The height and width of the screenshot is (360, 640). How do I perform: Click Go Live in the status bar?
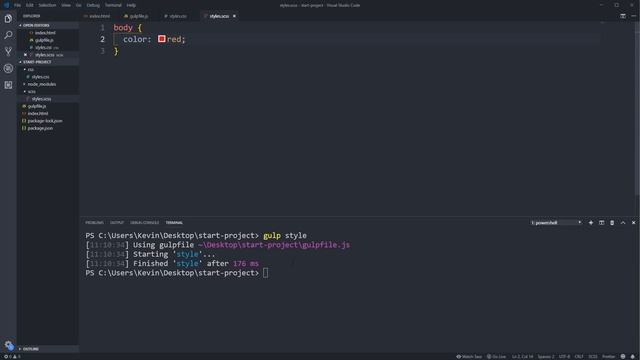coord(496,357)
